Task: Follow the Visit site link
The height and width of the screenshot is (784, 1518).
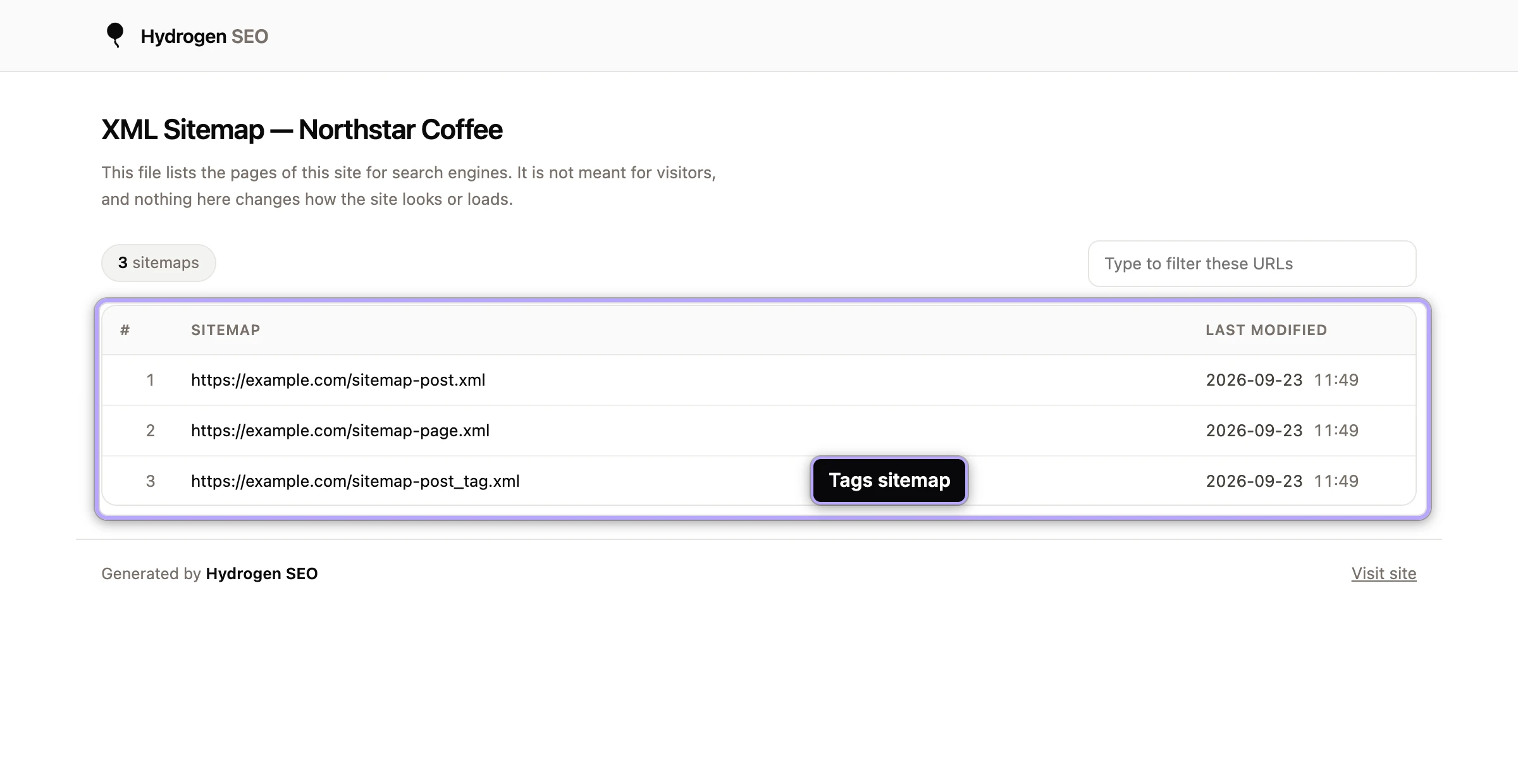Action: point(1384,573)
